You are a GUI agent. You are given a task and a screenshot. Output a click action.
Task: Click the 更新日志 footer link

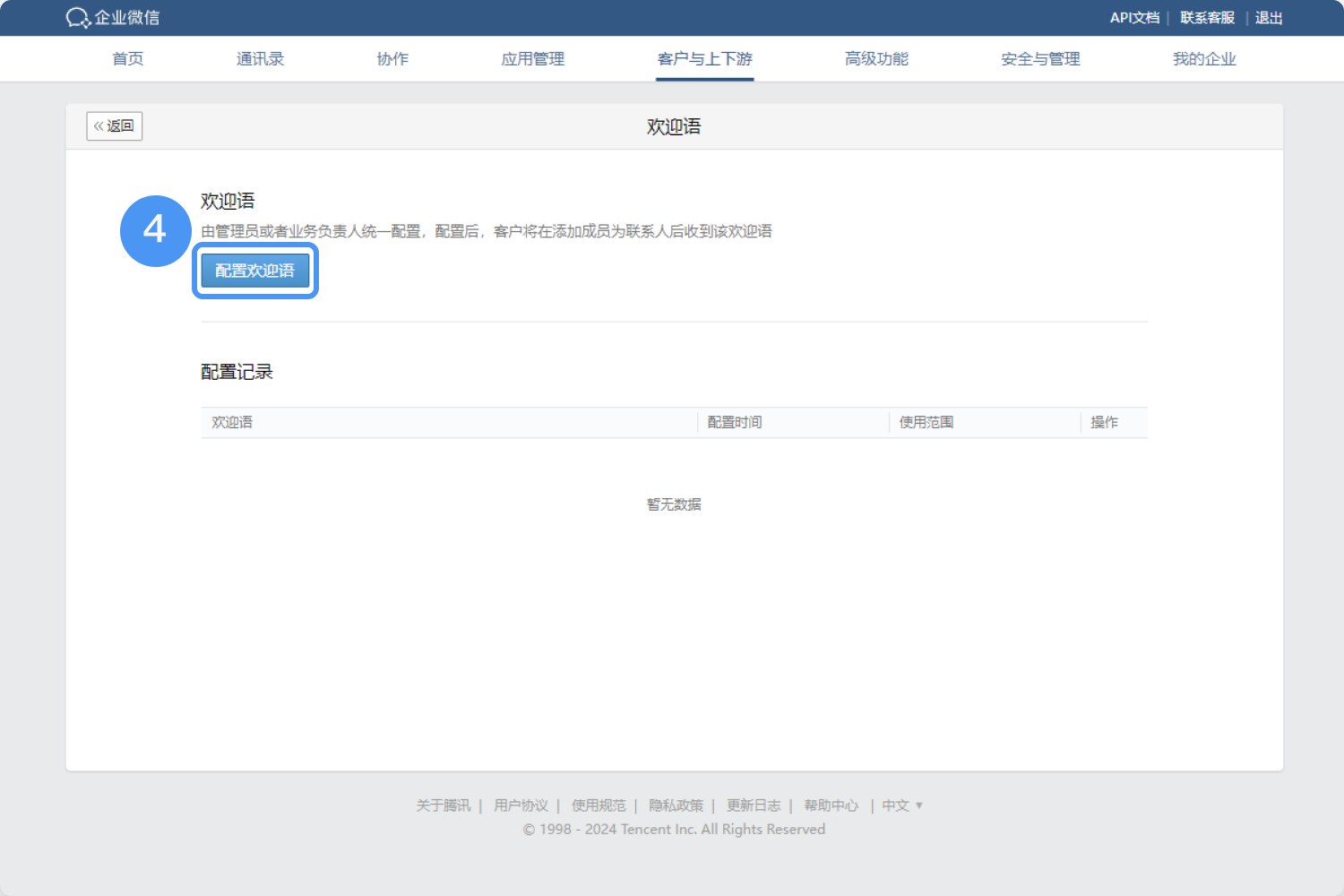[754, 806]
